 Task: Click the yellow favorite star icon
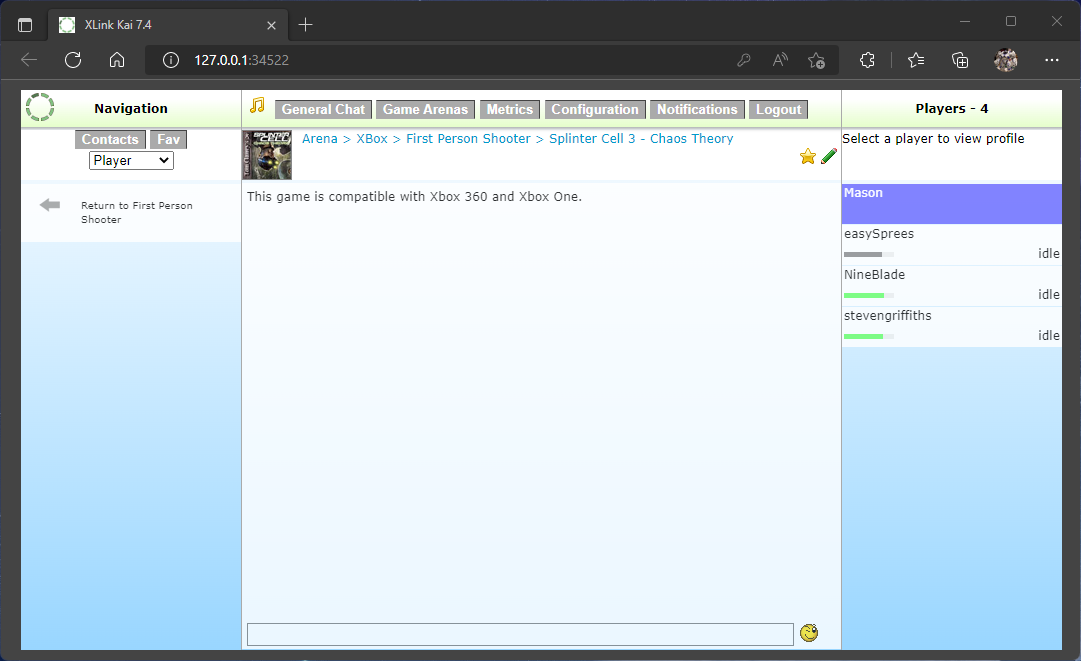(x=808, y=157)
